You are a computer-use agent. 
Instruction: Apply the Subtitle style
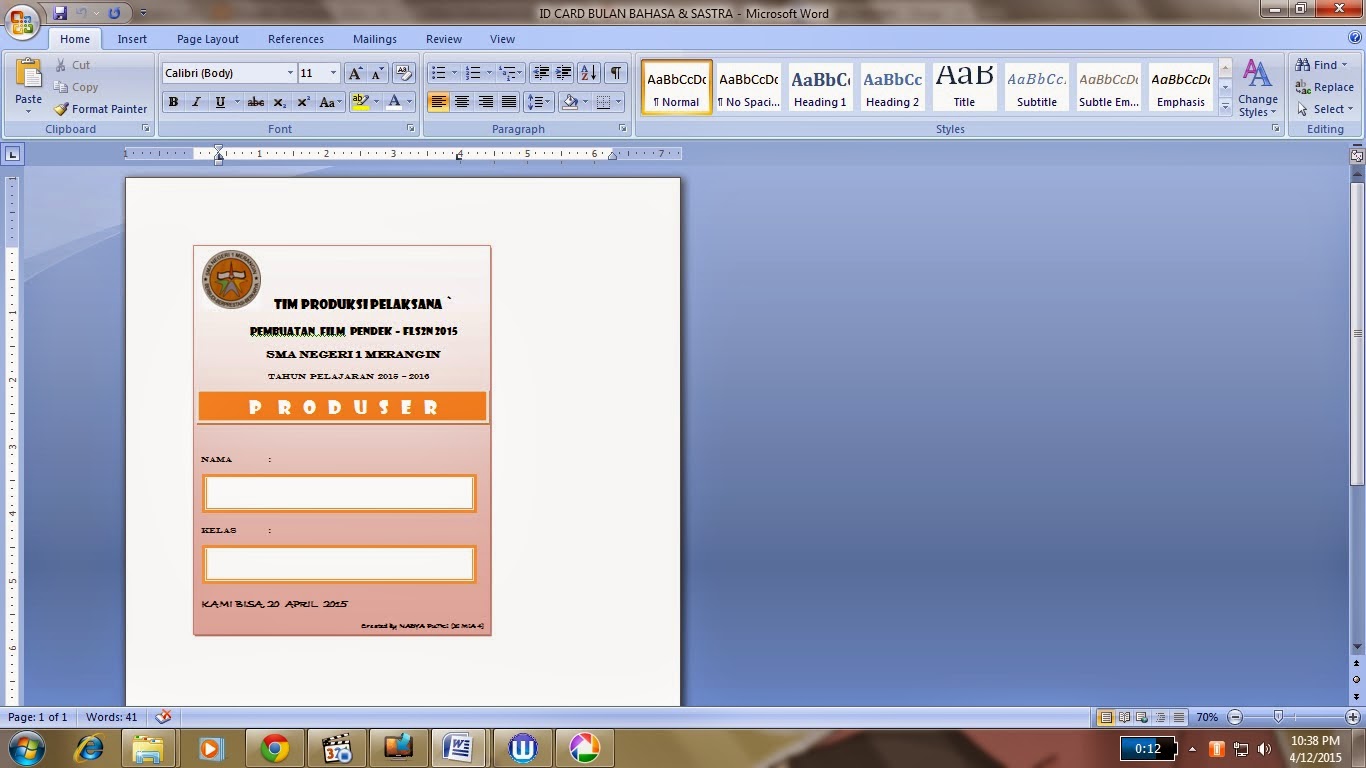[x=1036, y=87]
